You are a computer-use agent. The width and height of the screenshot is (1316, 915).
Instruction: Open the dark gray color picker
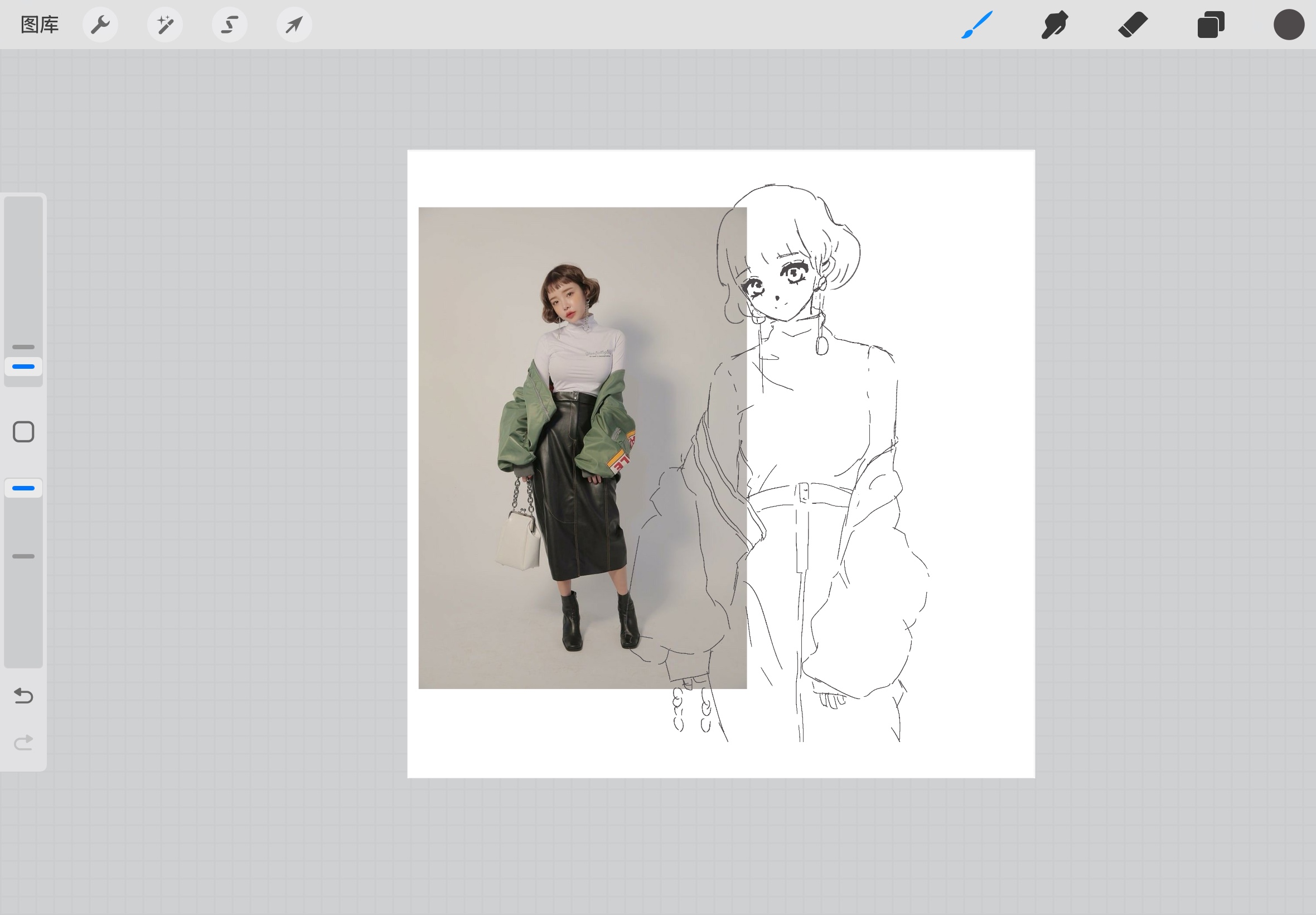(1289, 25)
